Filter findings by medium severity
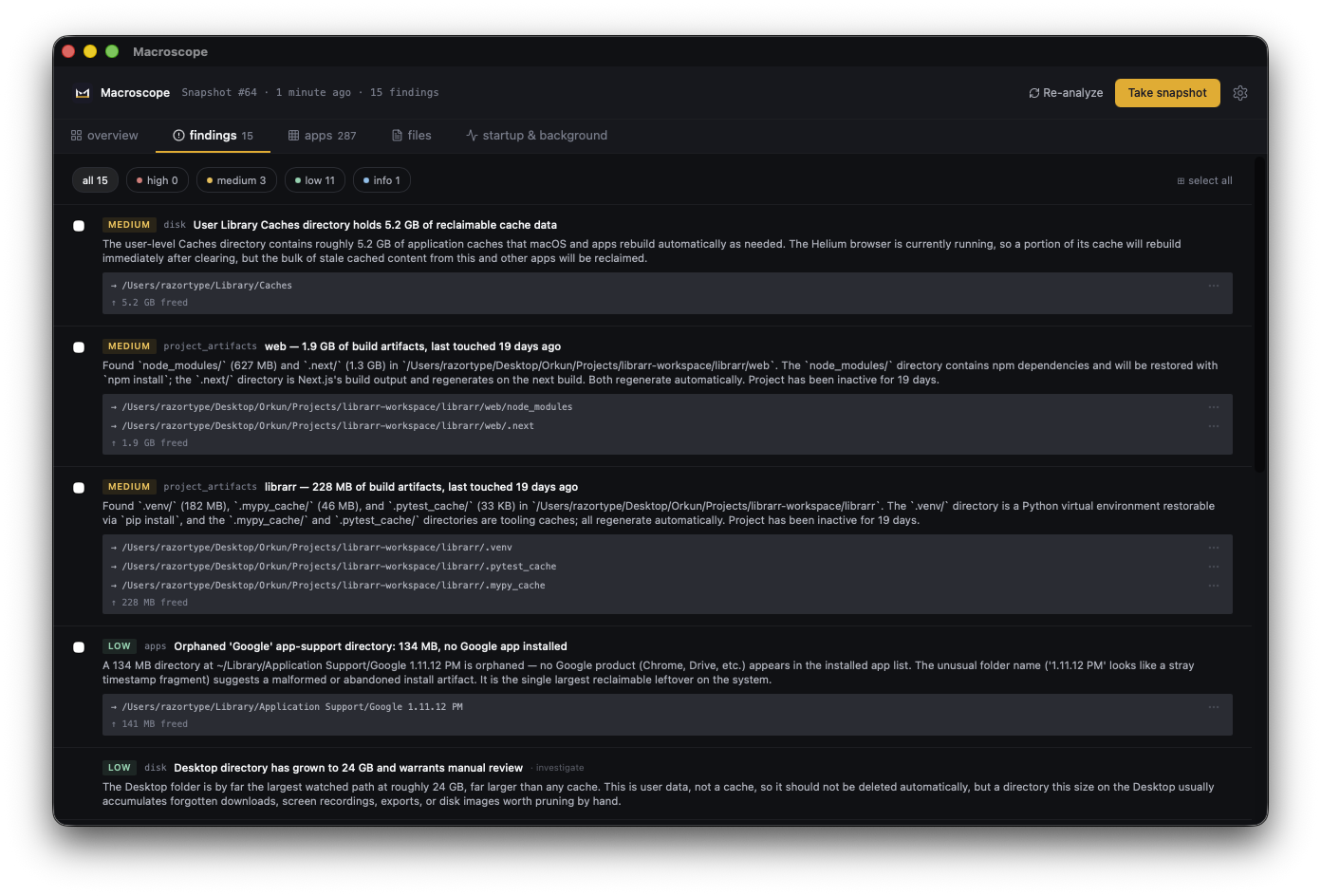 (236, 180)
